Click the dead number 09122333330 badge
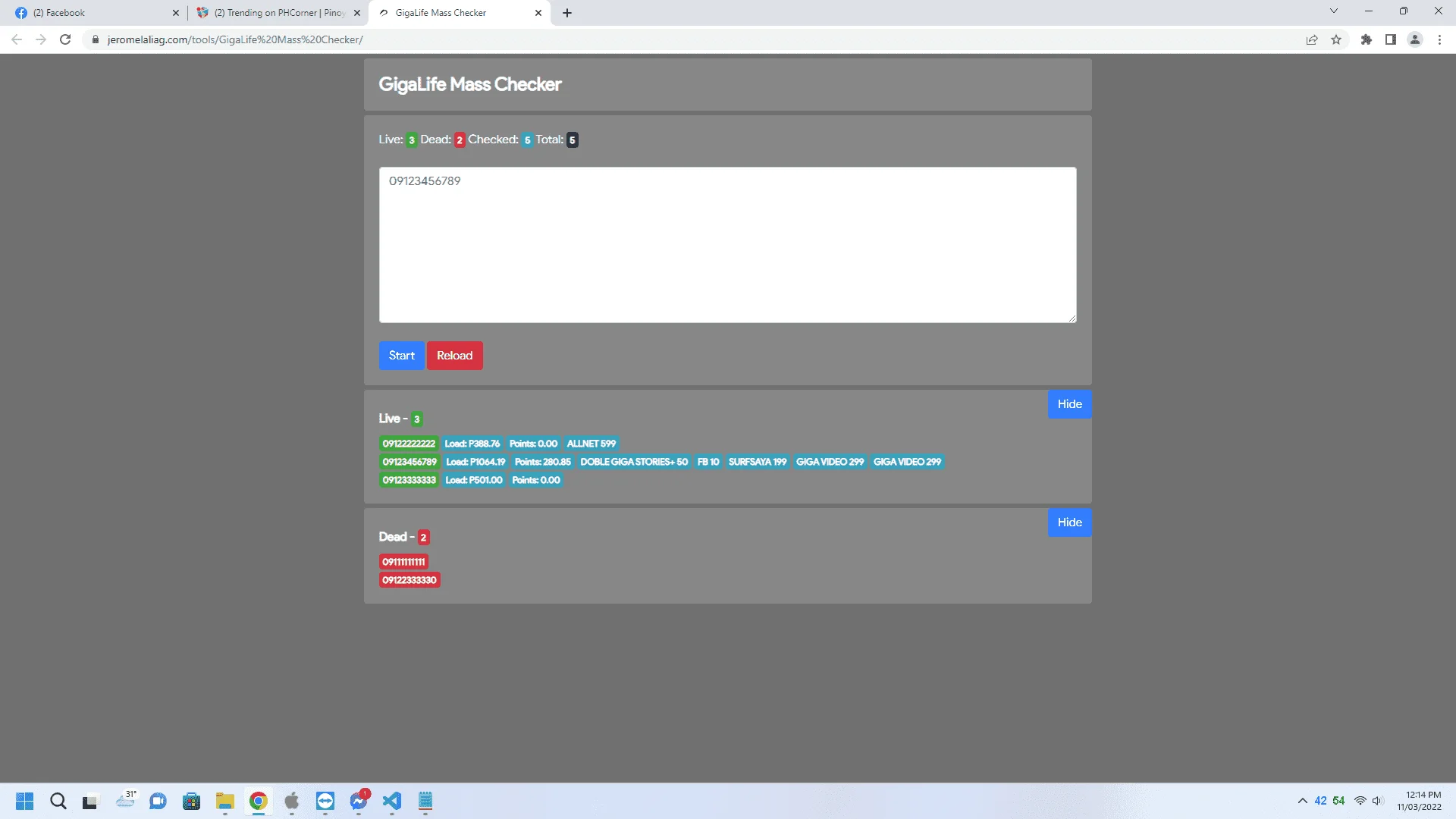The height and width of the screenshot is (819, 1456). tap(409, 580)
